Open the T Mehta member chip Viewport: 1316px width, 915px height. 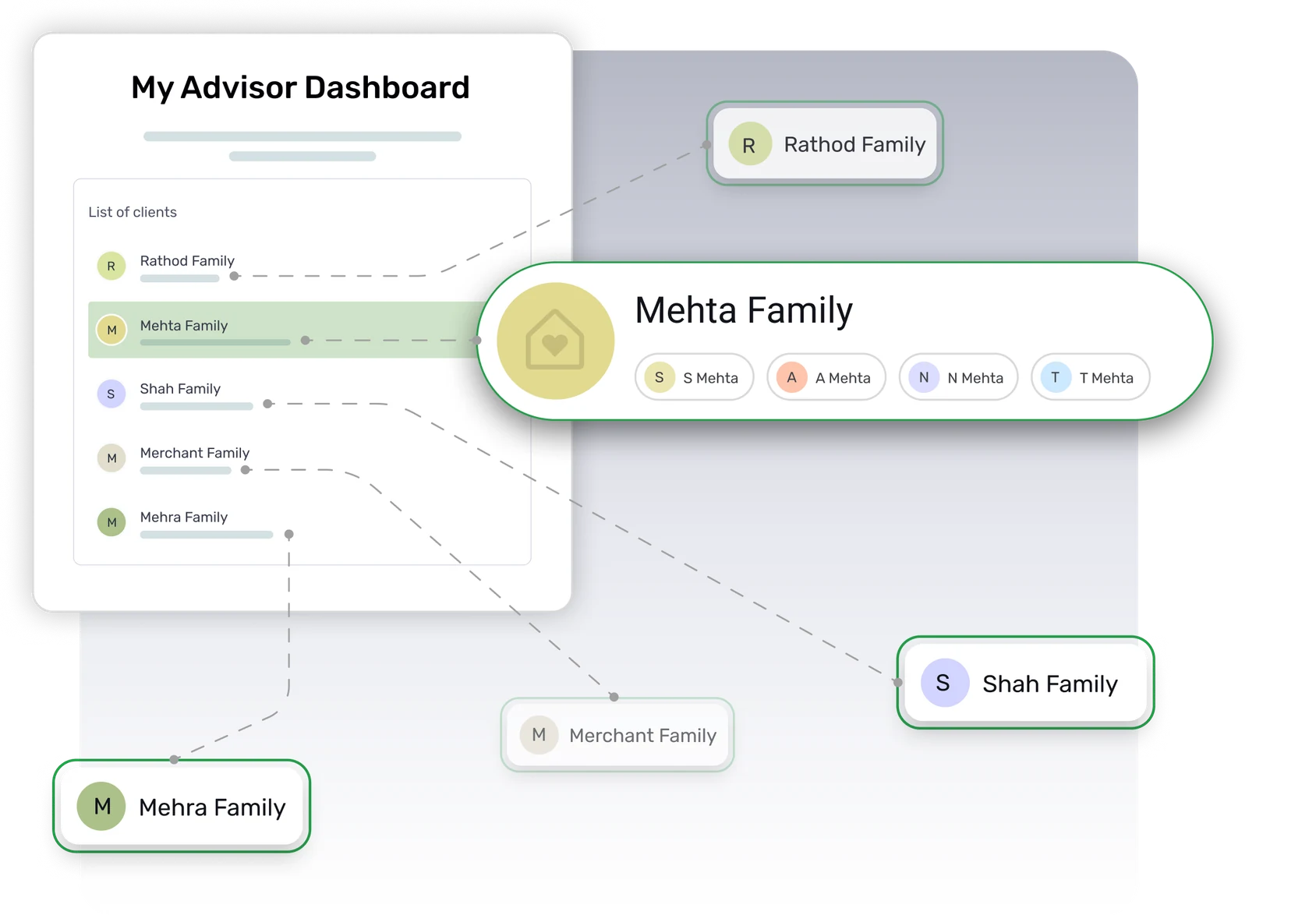[1091, 377]
